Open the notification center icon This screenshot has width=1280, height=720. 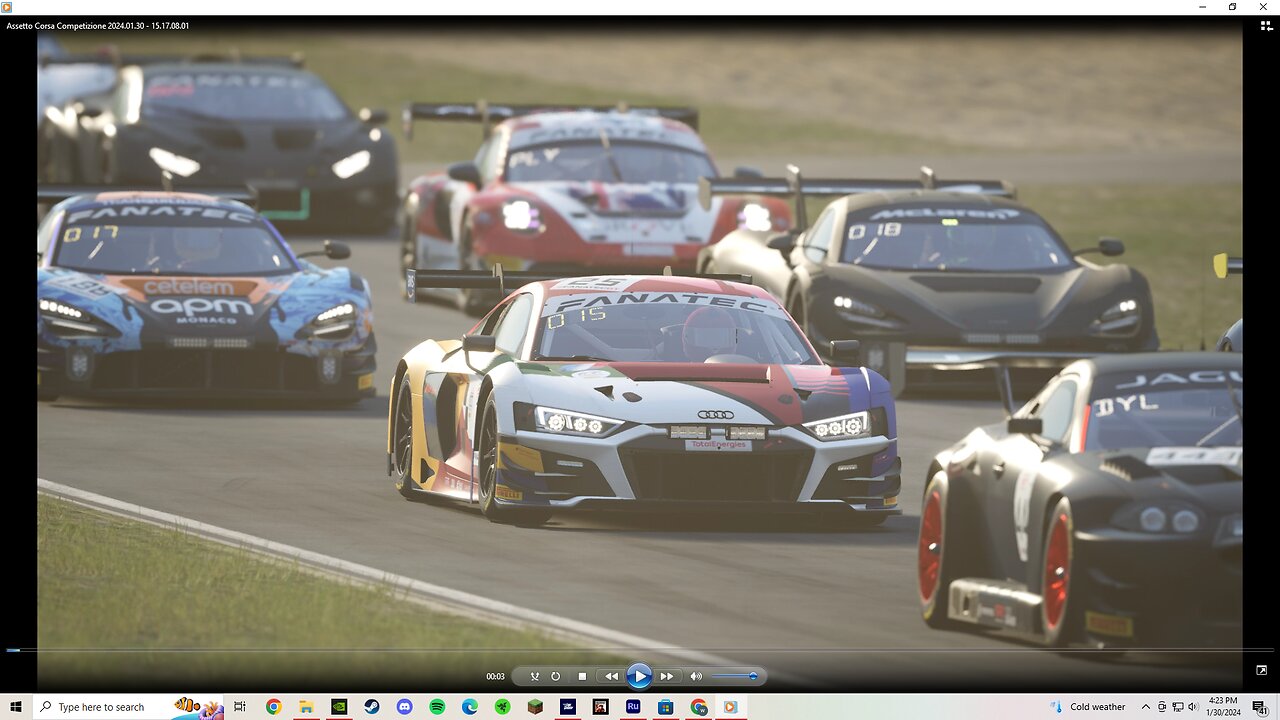(x=1262, y=707)
